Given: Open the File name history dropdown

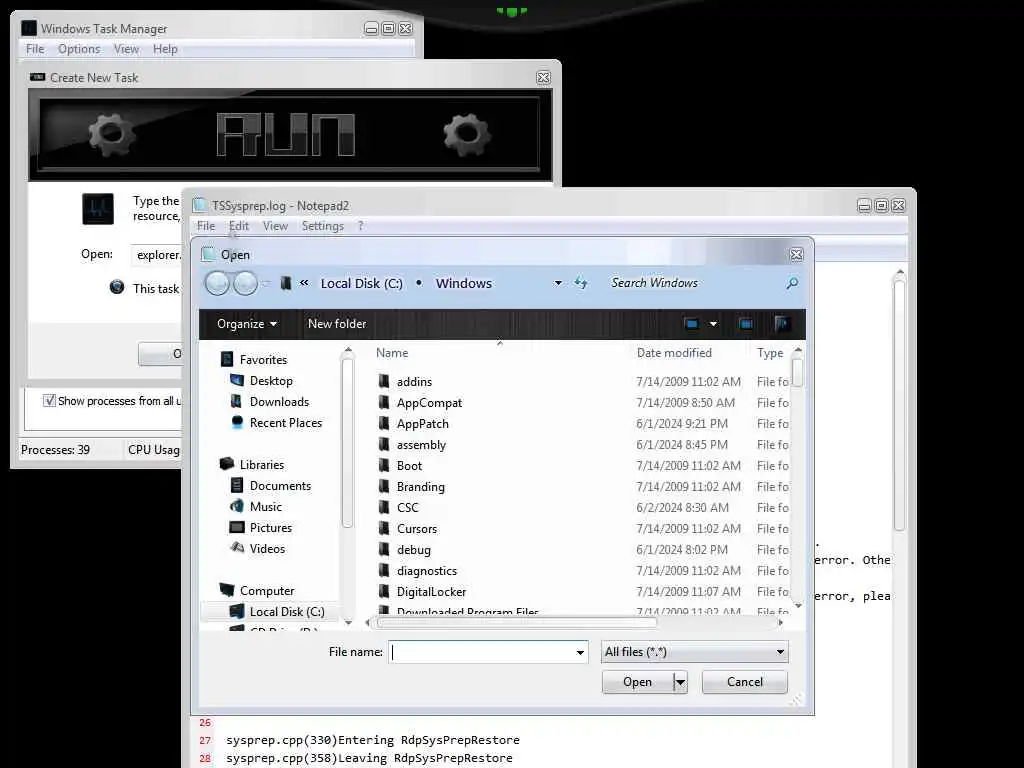Looking at the screenshot, I should [x=580, y=652].
